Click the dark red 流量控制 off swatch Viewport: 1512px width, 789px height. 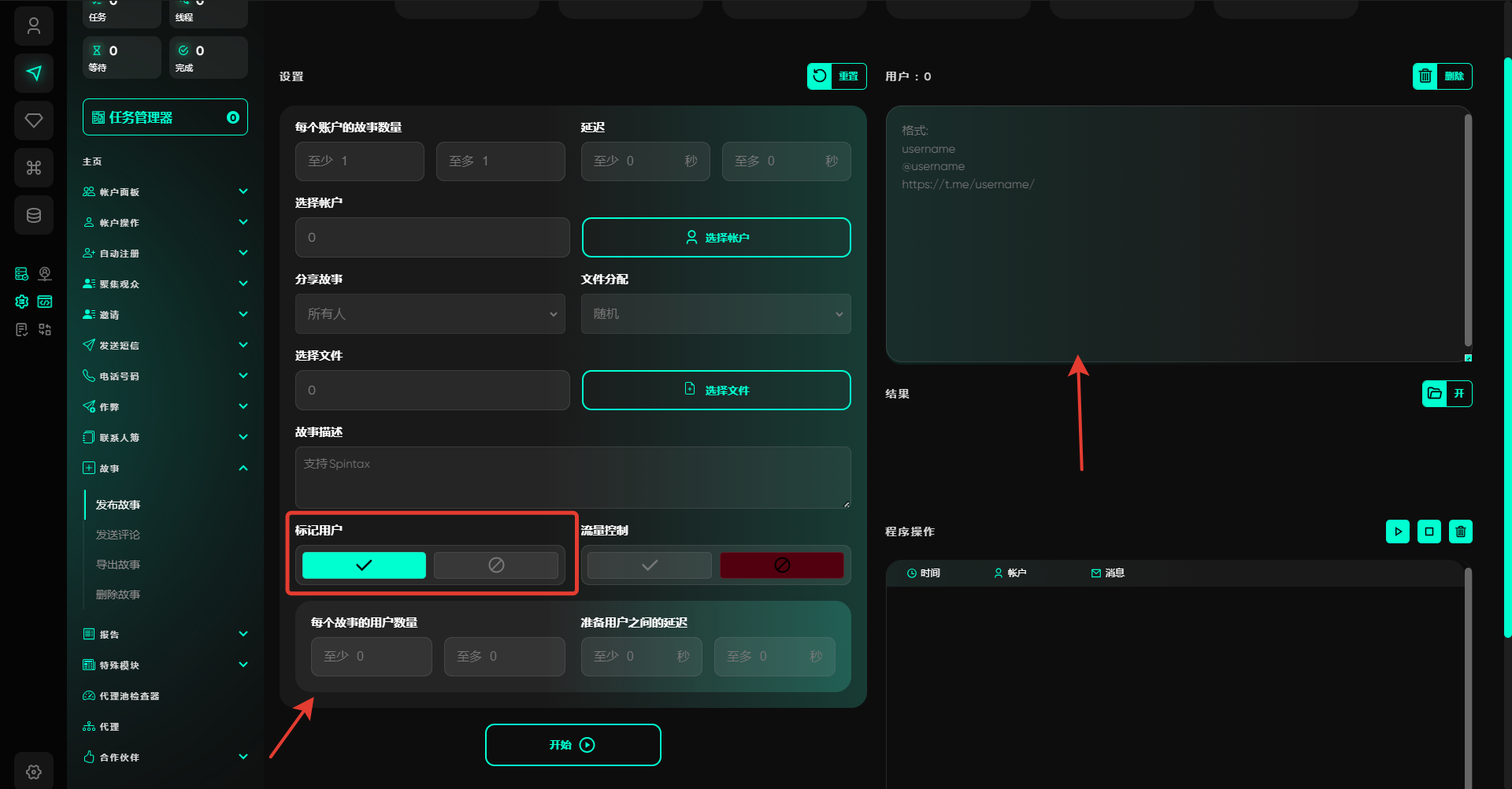(781, 565)
